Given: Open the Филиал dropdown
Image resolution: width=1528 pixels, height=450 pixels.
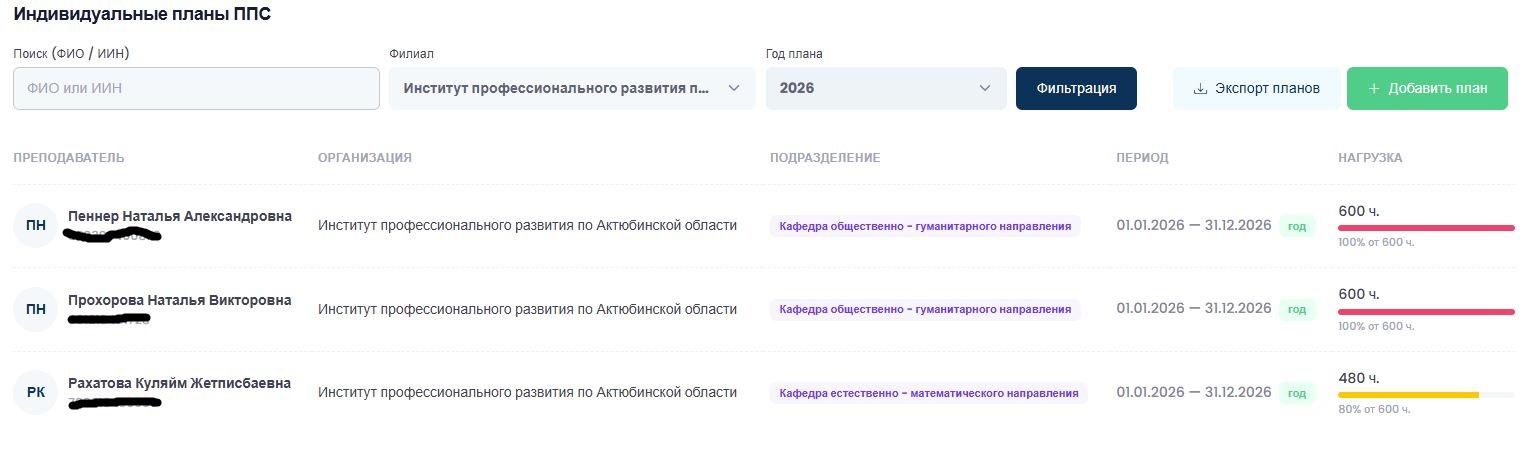Looking at the screenshot, I should pos(572,88).
